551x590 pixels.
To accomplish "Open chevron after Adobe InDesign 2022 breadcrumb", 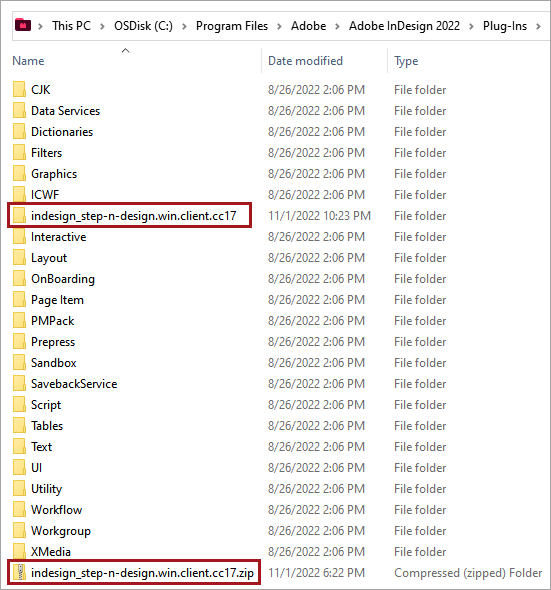I will point(471,26).
